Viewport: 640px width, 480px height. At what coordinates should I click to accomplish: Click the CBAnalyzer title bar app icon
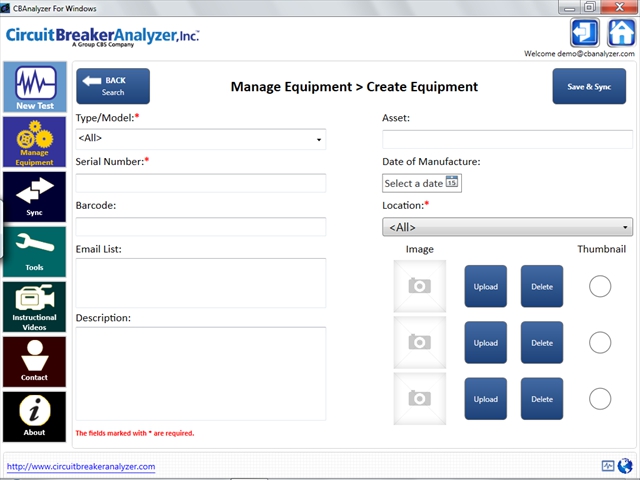[x=5, y=8]
